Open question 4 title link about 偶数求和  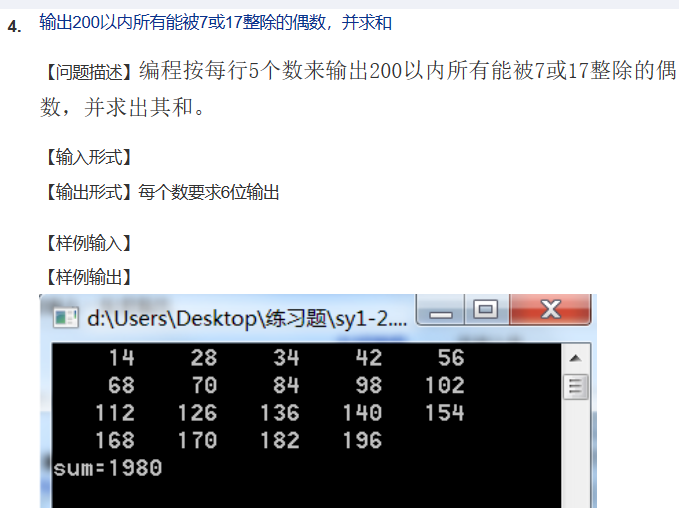(215, 23)
